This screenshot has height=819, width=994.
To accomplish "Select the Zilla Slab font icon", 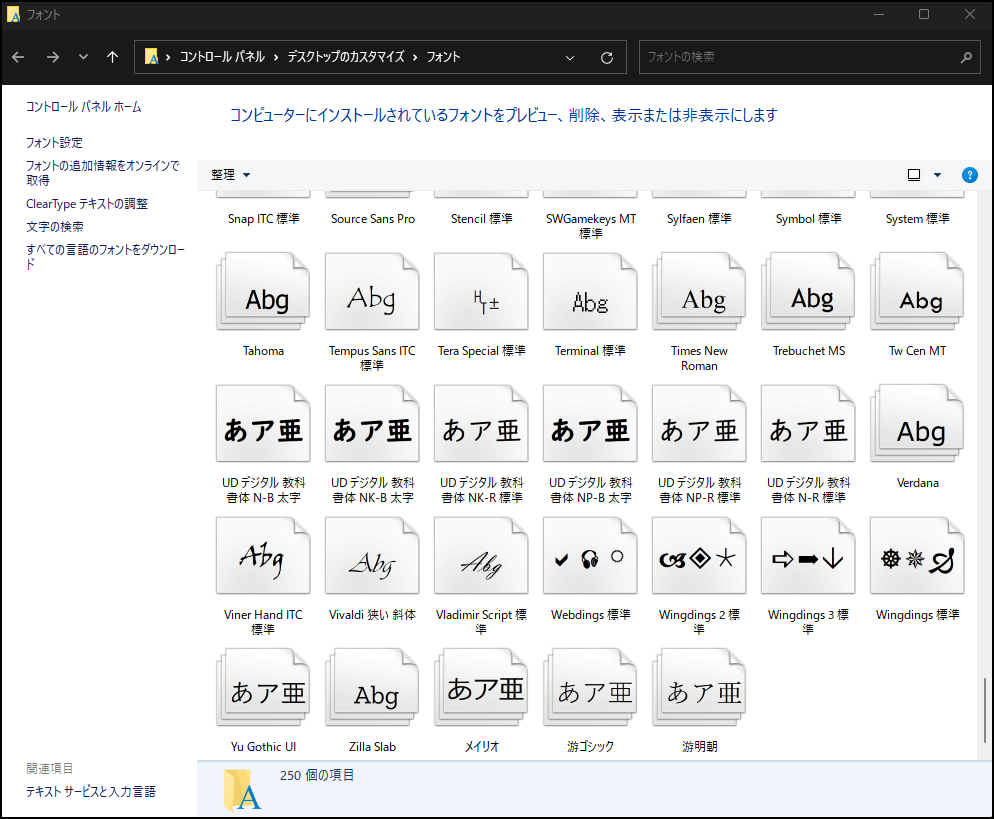I will tap(372, 688).
